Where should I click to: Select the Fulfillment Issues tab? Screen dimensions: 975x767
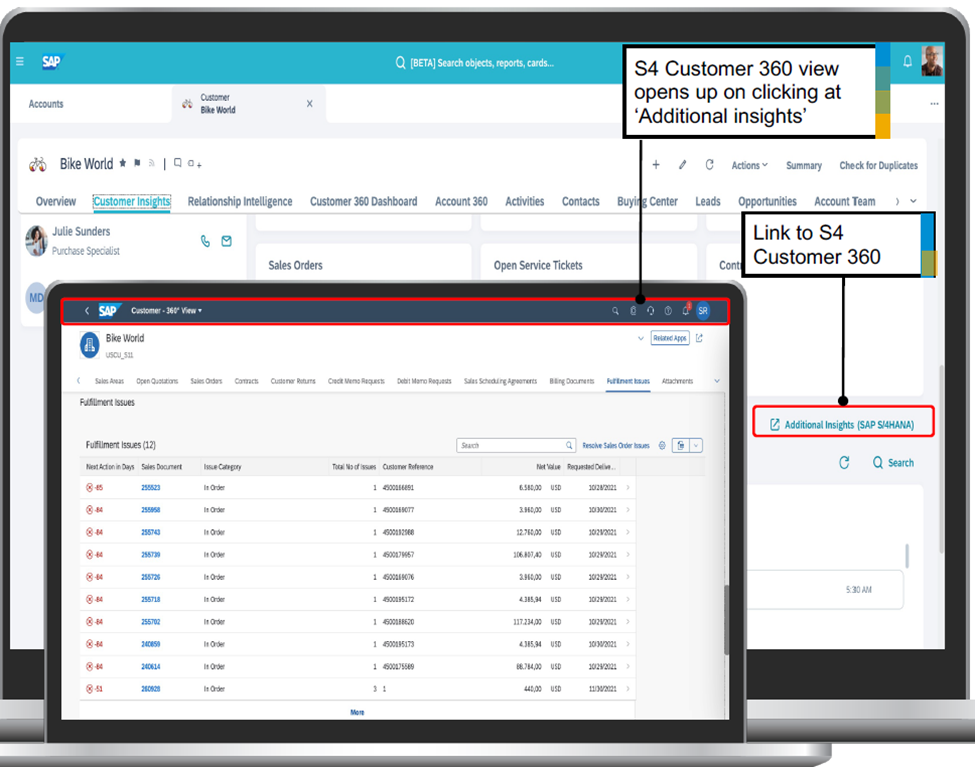click(628, 381)
